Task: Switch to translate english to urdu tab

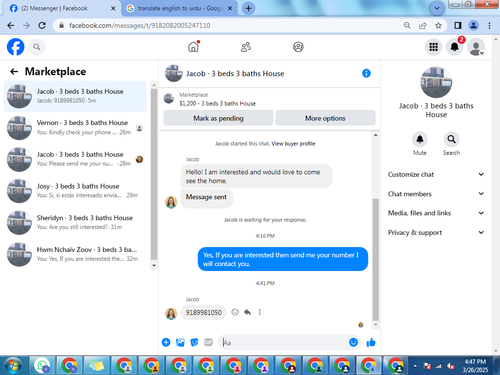Action: [180, 8]
